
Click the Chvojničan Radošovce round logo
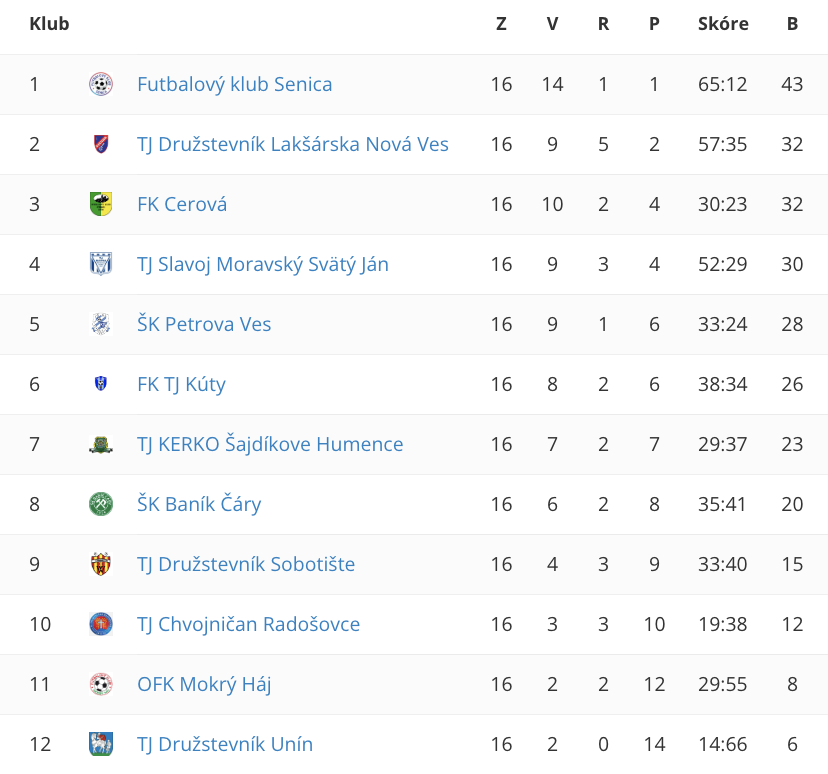(101, 624)
